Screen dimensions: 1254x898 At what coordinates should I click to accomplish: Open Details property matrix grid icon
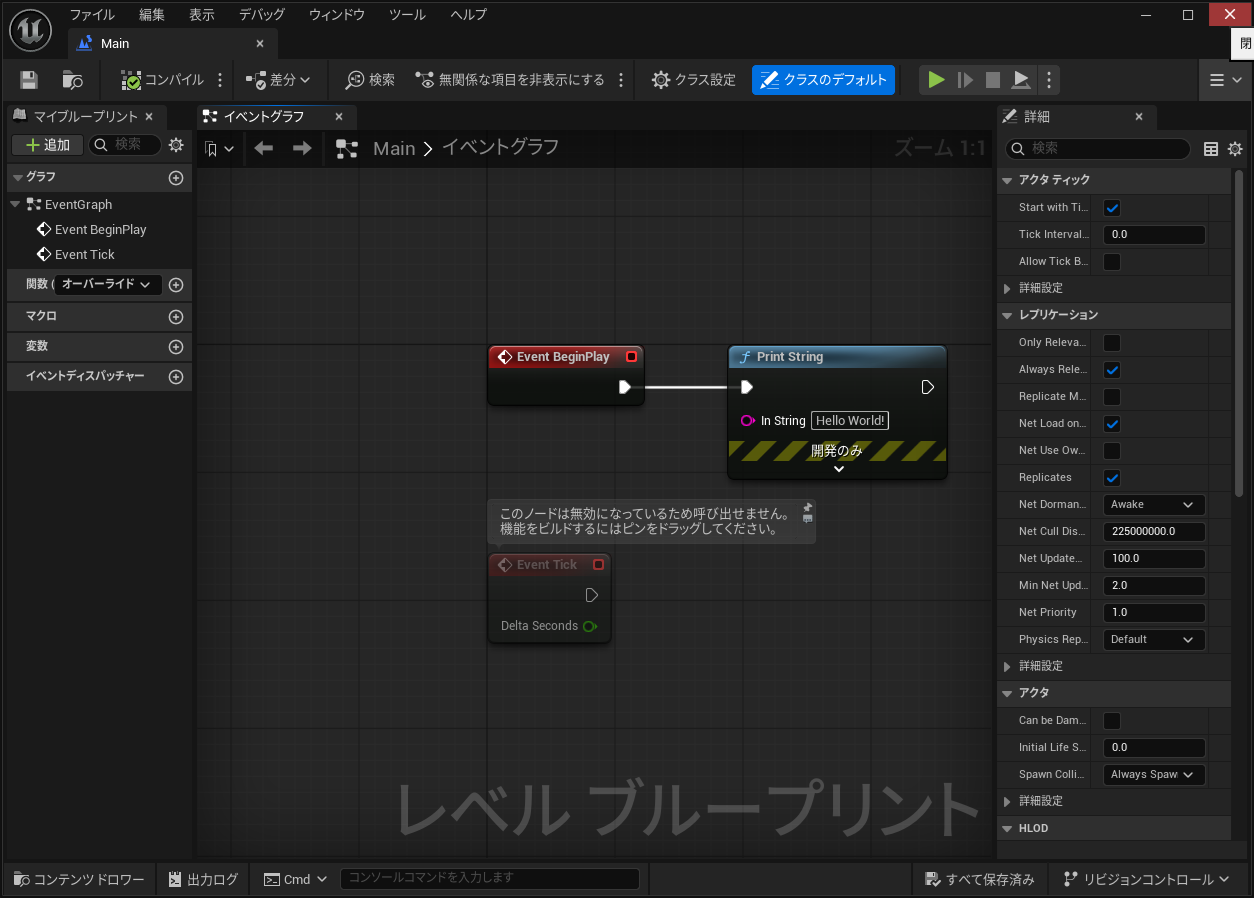pyautogui.click(x=1211, y=149)
